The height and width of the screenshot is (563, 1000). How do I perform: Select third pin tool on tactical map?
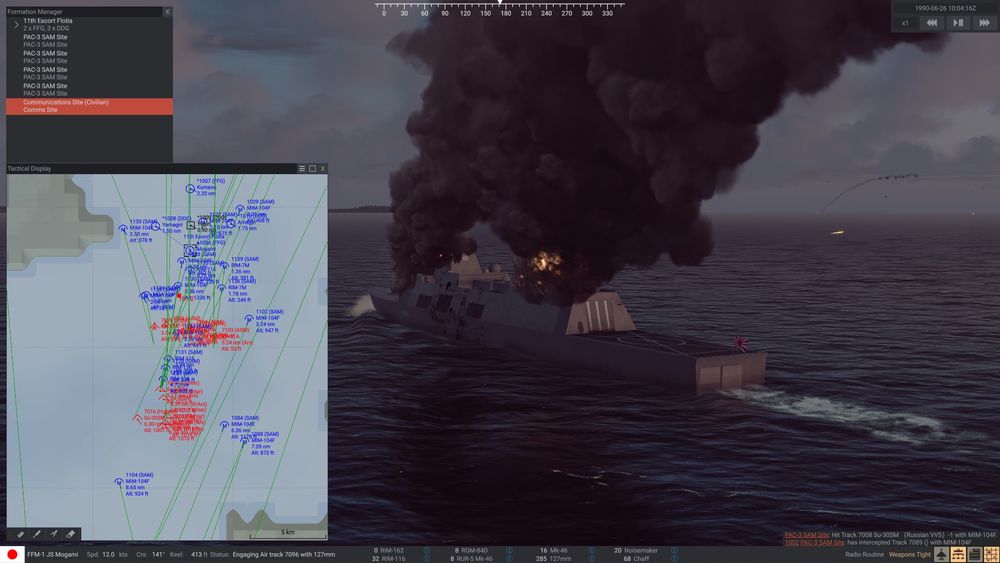54,534
